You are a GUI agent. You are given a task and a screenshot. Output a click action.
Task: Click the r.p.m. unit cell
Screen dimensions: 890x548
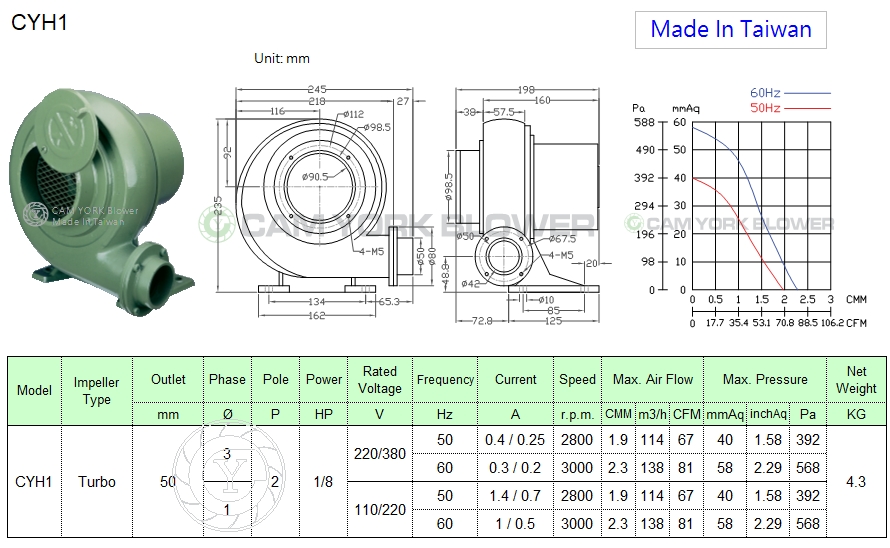[577, 415]
